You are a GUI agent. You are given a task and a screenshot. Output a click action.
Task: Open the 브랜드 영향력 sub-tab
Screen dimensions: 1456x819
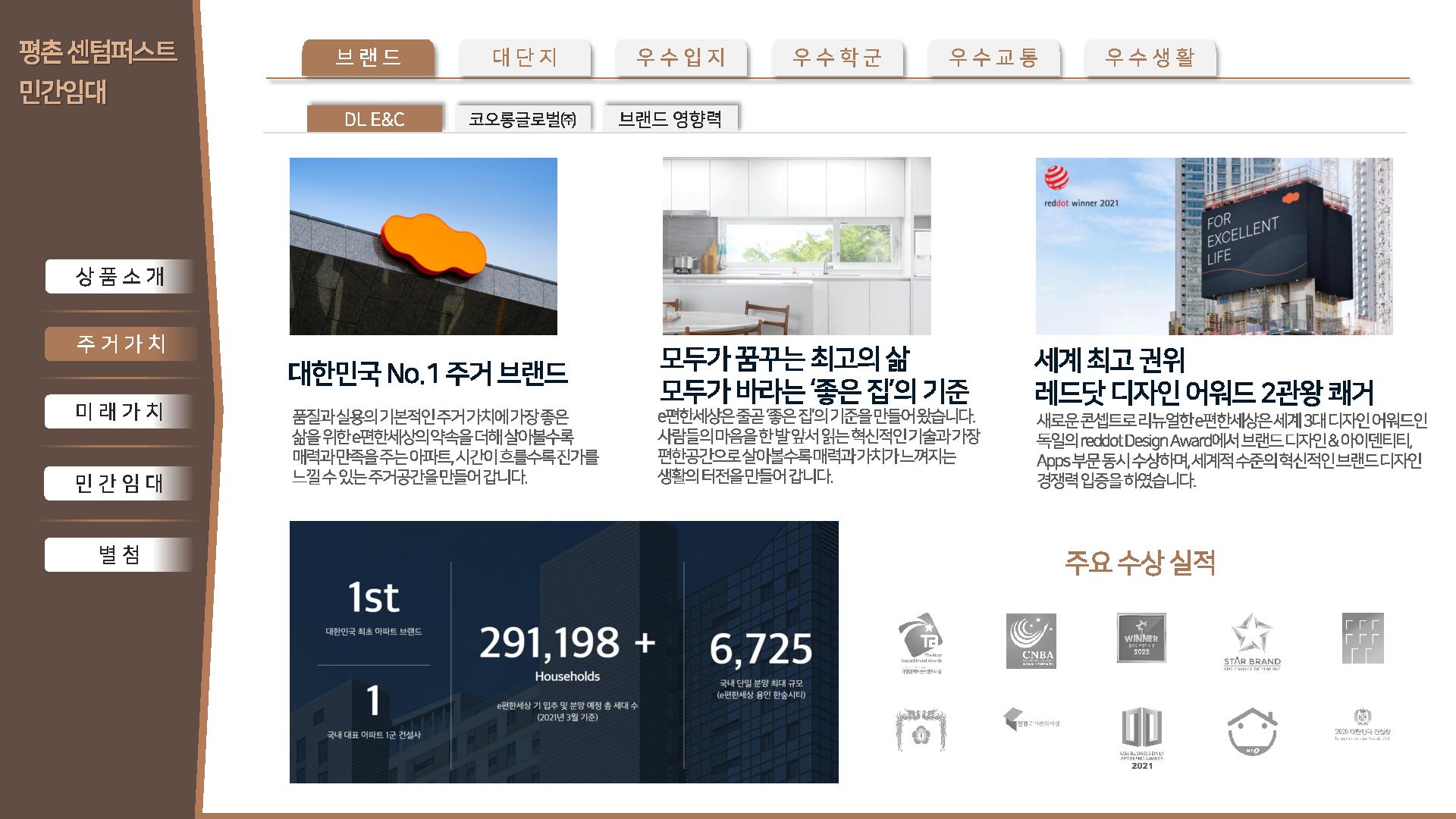point(670,119)
